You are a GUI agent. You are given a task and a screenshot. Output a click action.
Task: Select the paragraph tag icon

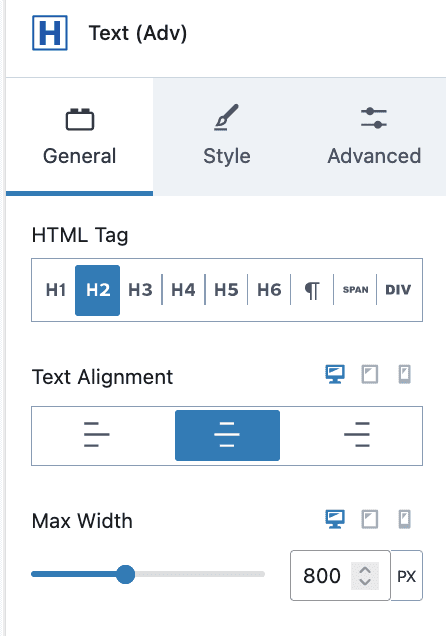pyautogui.click(x=312, y=290)
